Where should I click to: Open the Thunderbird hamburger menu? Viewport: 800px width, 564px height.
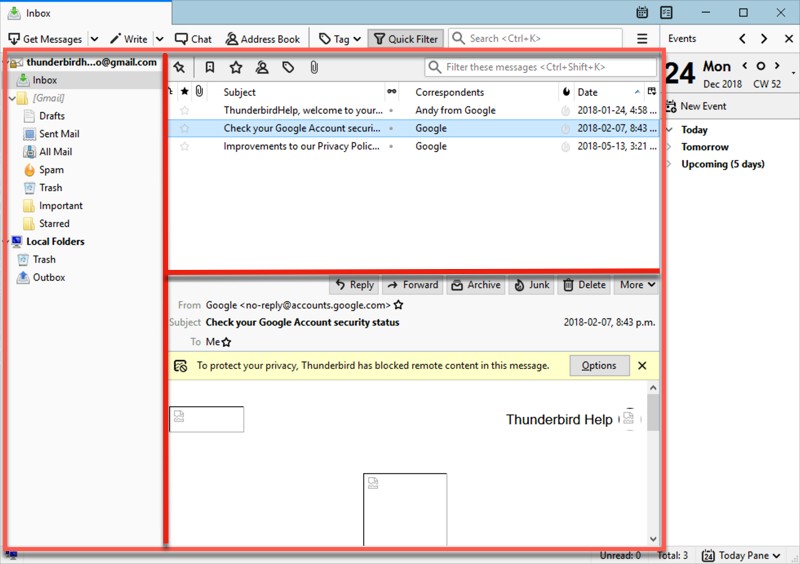(x=642, y=39)
